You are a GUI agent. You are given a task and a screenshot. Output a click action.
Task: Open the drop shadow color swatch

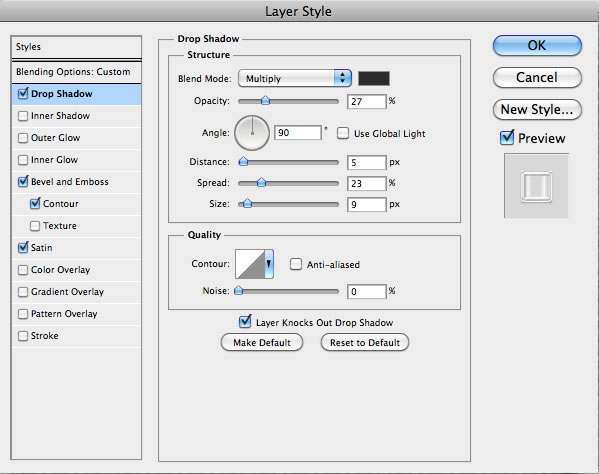374,78
